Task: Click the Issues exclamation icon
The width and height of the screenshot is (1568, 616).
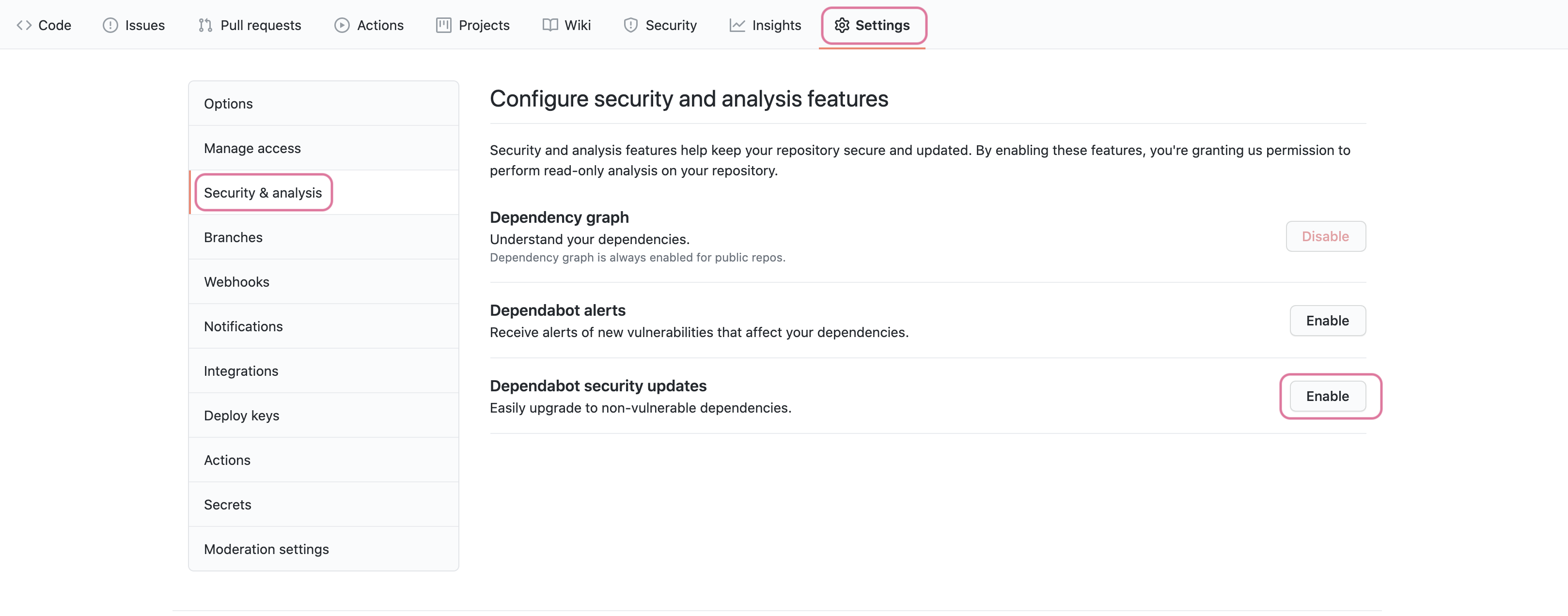Action: (x=110, y=25)
